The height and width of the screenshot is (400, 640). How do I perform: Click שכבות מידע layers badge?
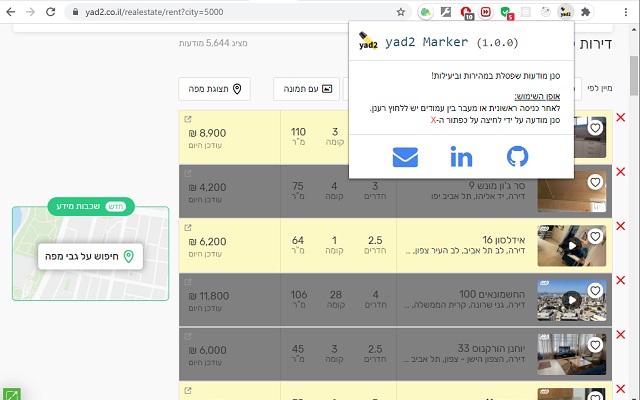tap(91, 207)
